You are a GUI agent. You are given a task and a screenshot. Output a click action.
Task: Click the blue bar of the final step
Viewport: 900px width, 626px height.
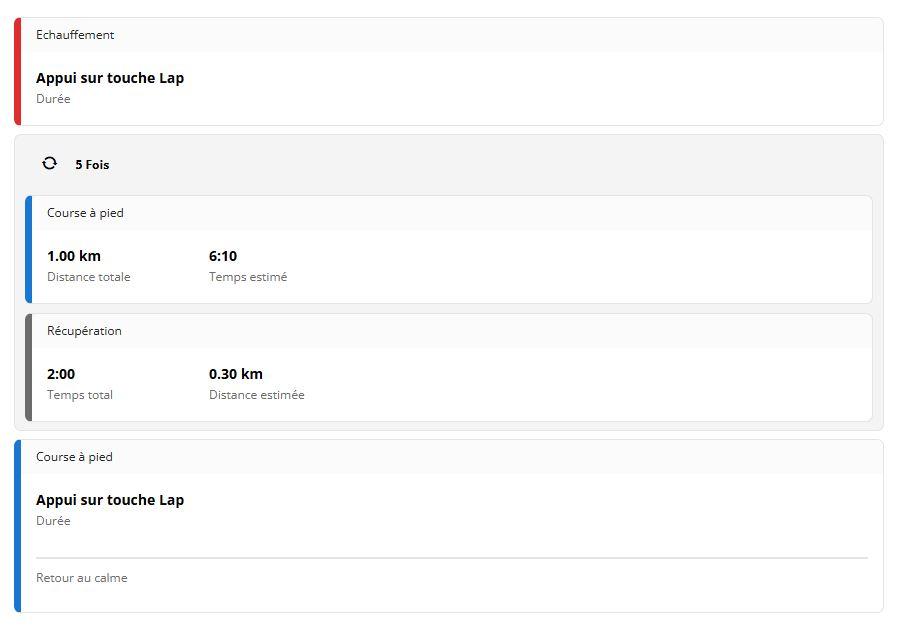click(17, 525)
